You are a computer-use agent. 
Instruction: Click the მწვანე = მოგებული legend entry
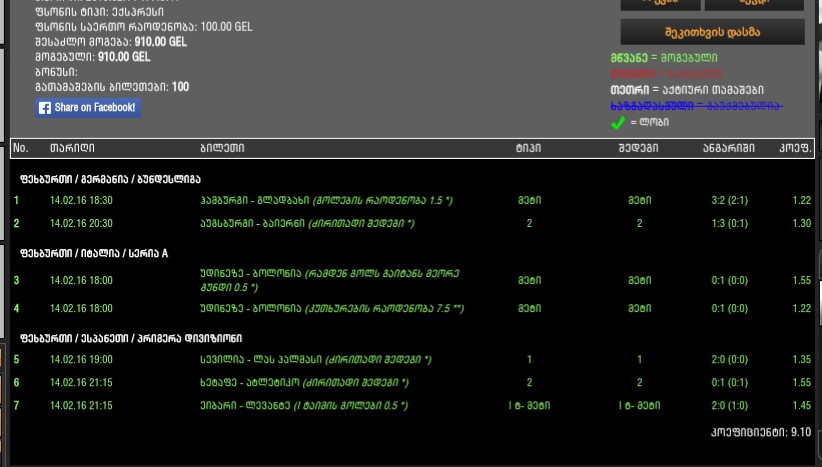664,58
